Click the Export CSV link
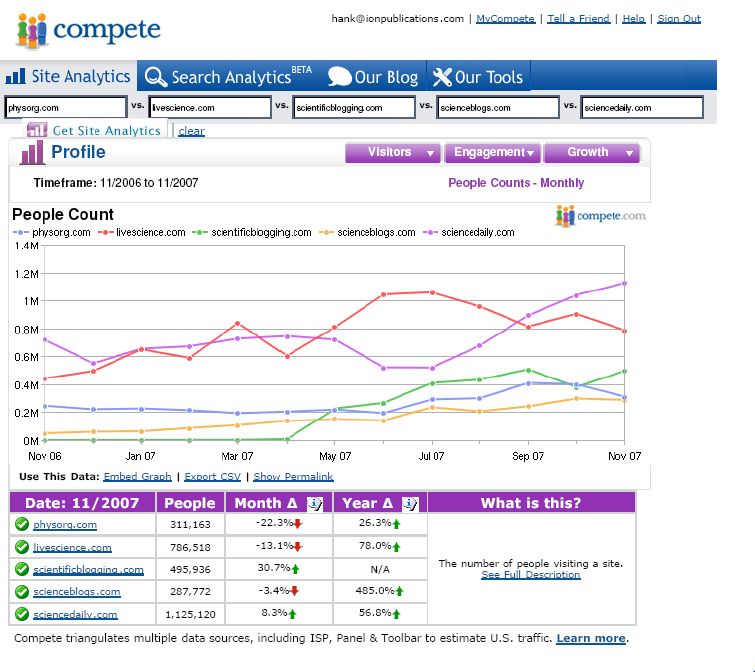755x672 pixels. point(212,477)
